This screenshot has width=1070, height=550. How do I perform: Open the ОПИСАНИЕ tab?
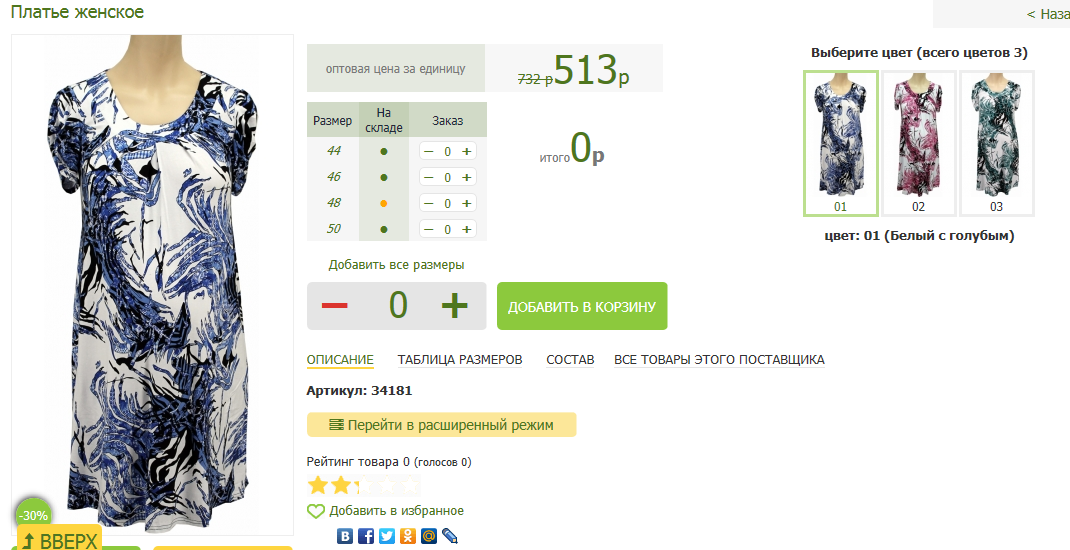[340, 360]
